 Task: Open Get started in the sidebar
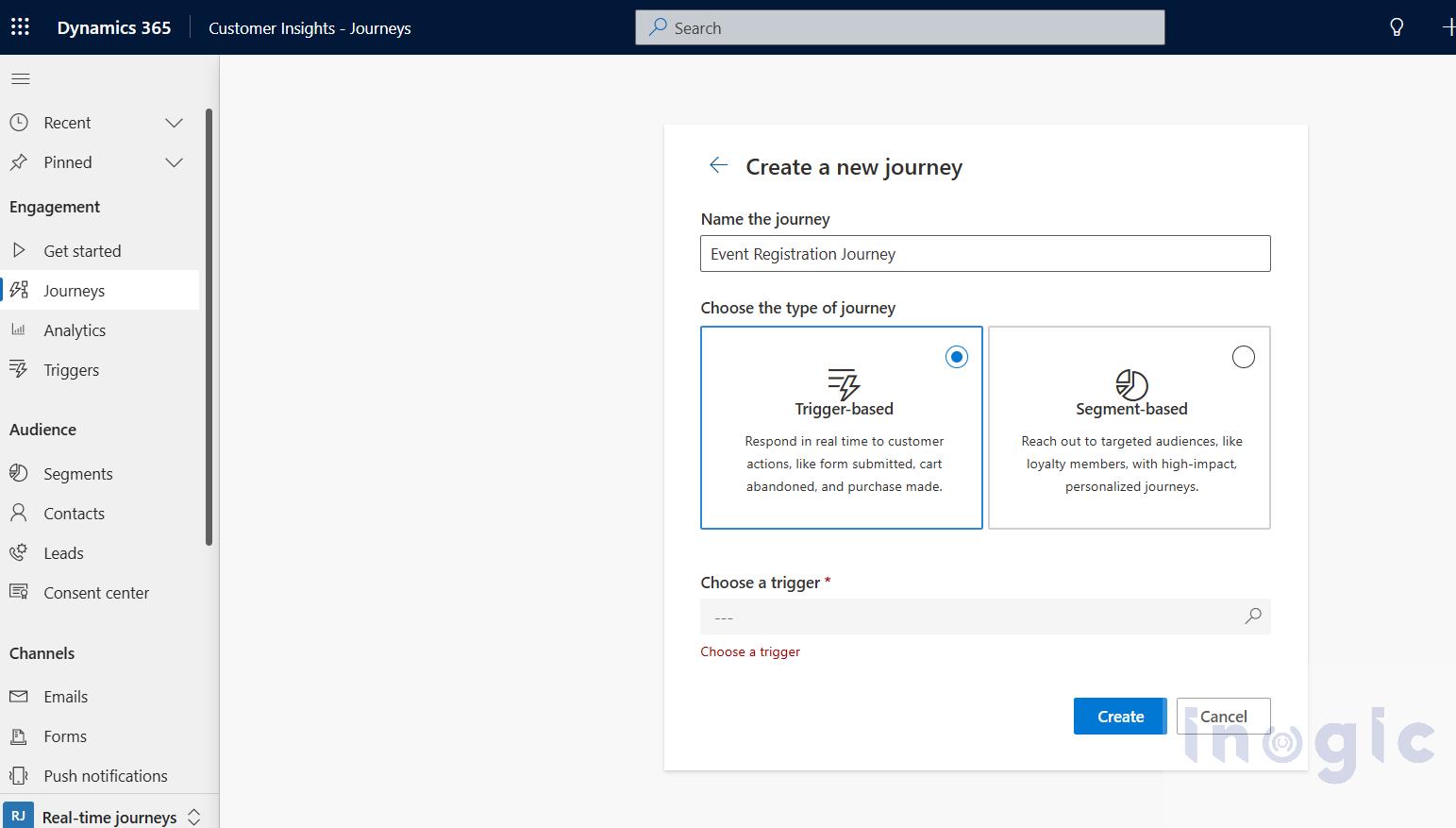pyautogui.click(x=100, y=250)
